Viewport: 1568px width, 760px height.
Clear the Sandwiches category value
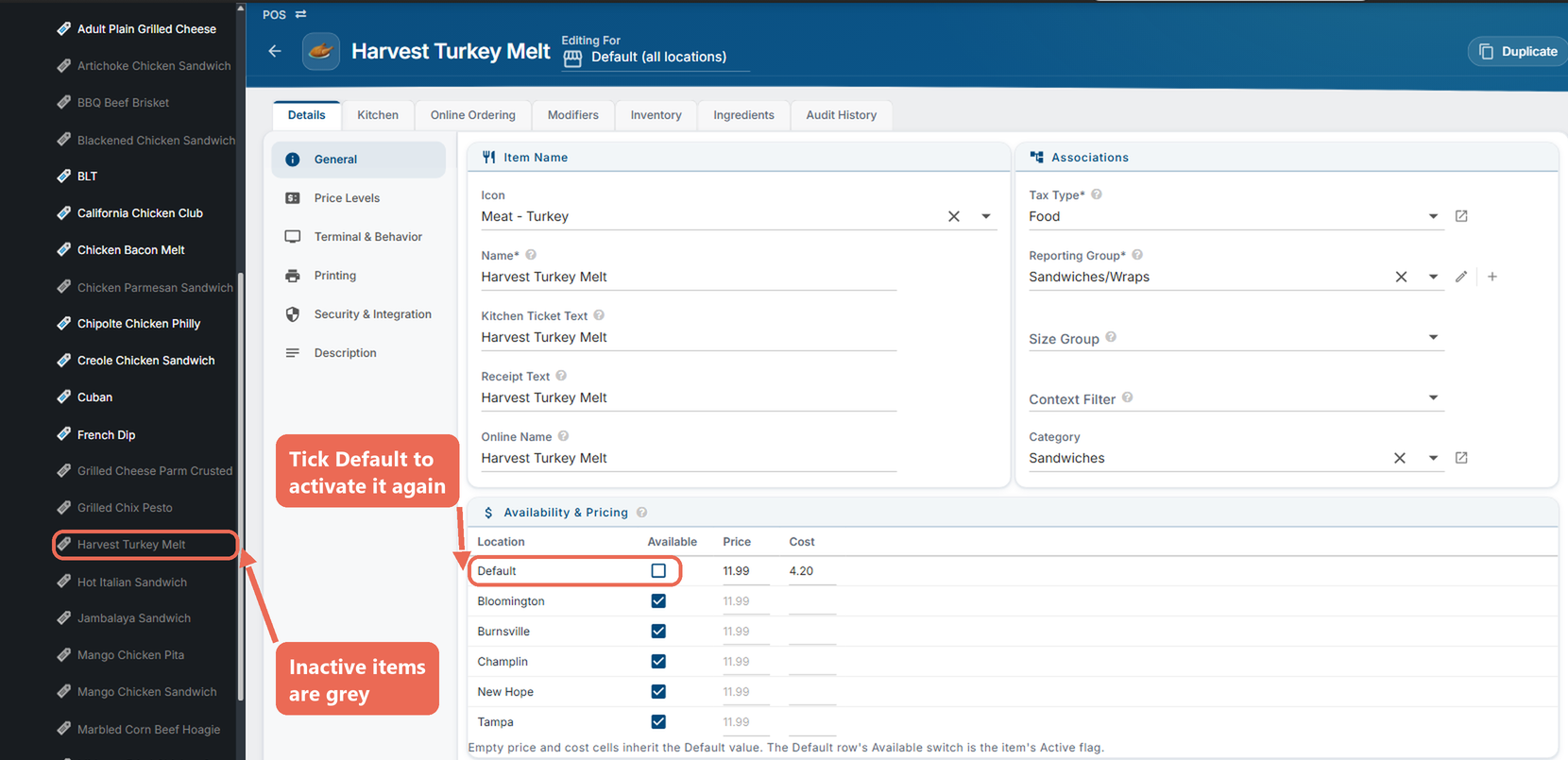(1400, 458)
